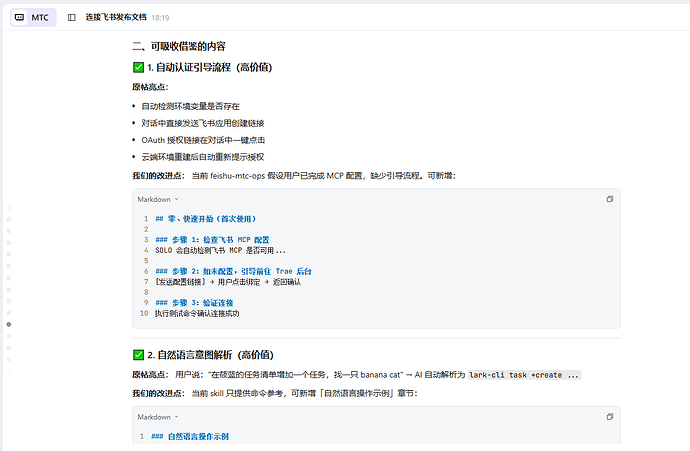Click paragraph about 当前 skill 只提供命令参考
This screenshot has height=451, width=690.
pyautogui.click(x=275, y=393)
